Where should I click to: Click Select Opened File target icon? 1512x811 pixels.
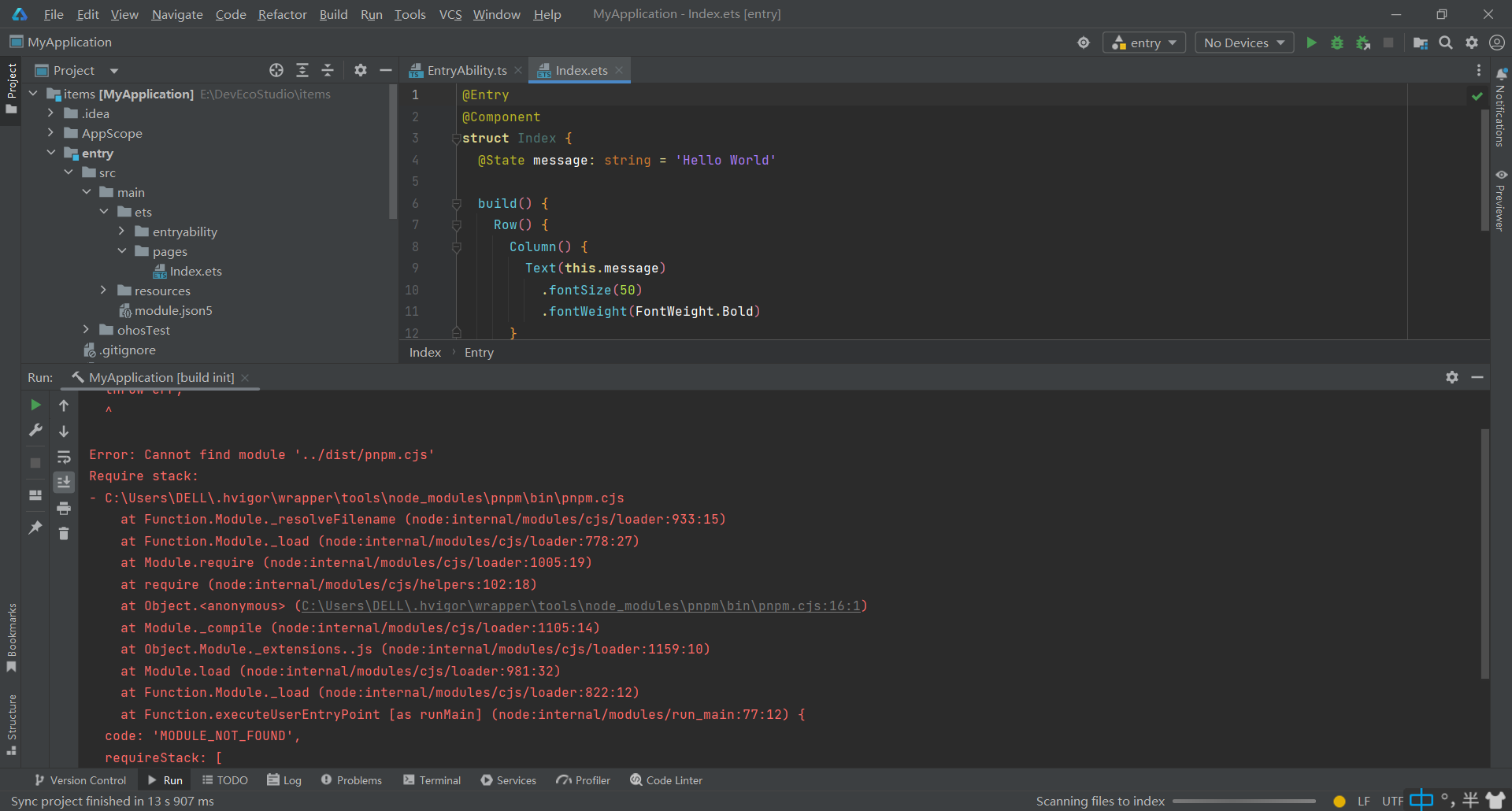click(x=276, y=70)
